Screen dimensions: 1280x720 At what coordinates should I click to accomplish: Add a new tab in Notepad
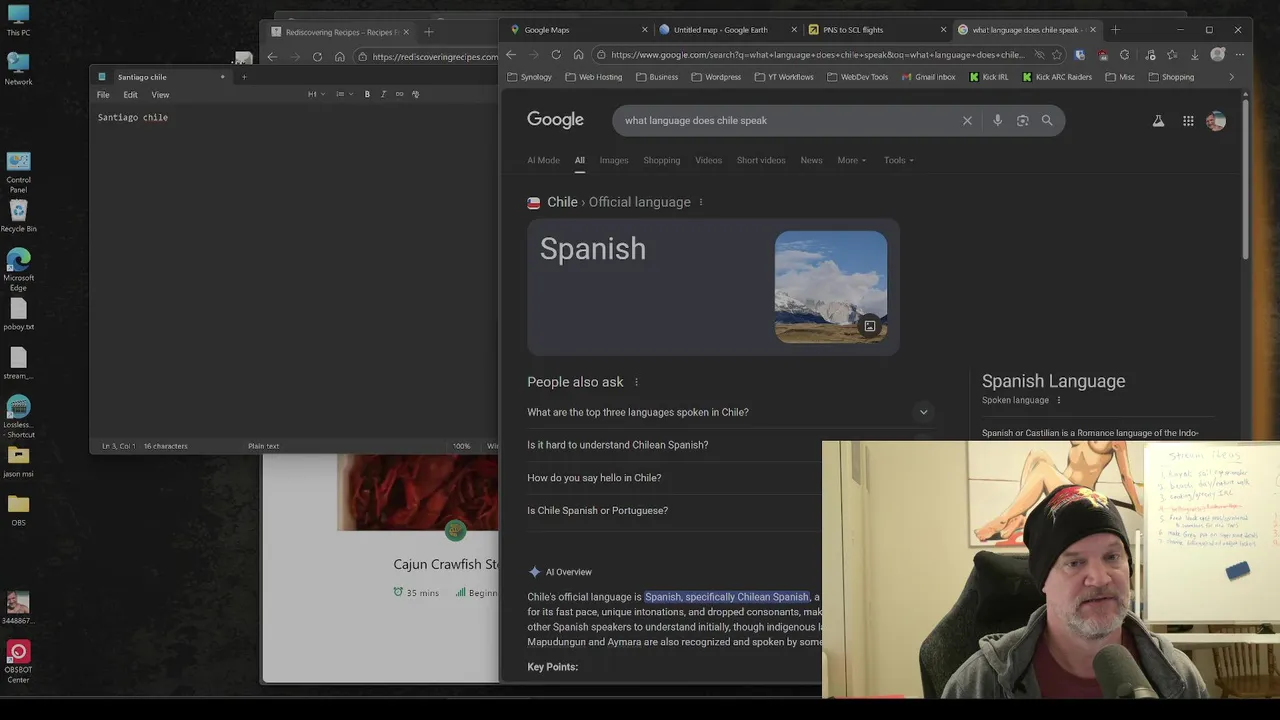pyautogui.click(x=244, y=77)
